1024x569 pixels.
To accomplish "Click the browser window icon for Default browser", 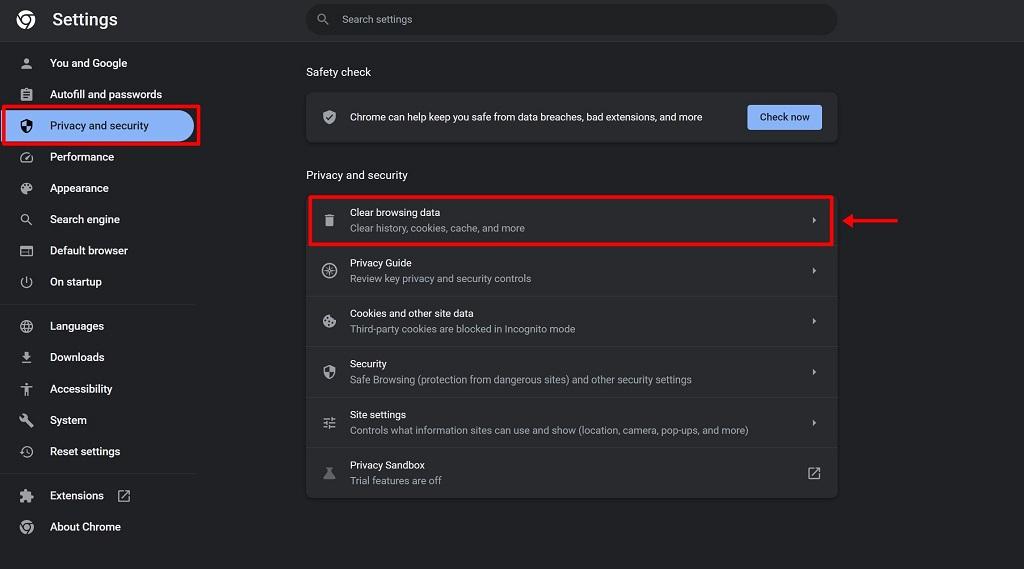I will [x=26, y=251].
